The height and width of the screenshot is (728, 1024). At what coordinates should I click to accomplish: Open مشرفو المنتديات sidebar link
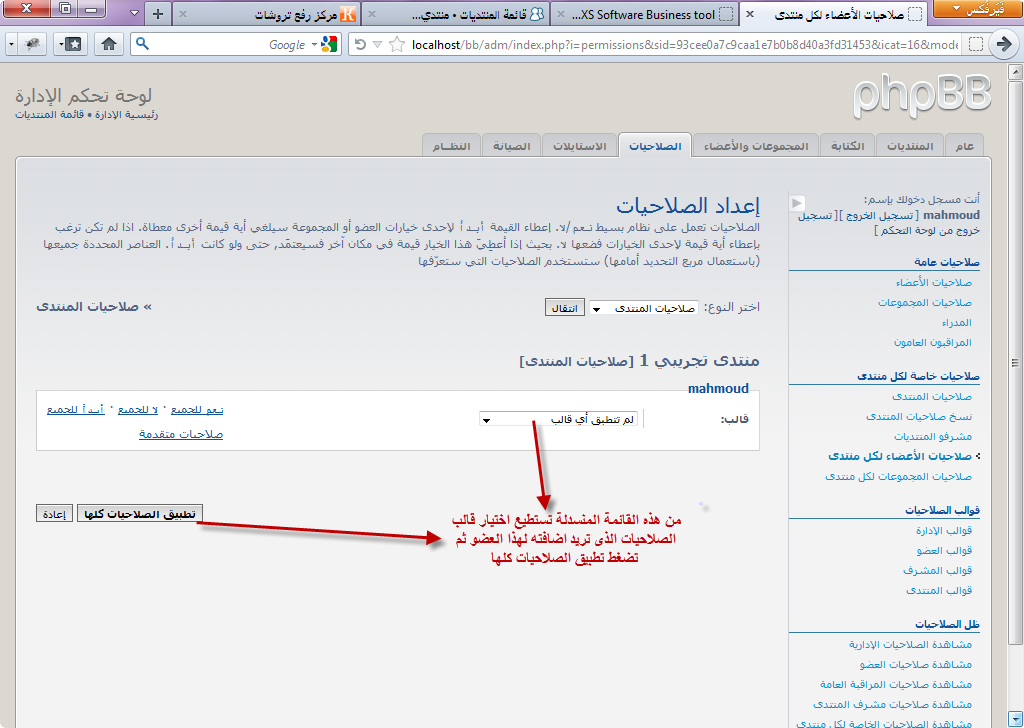[933, 437]
